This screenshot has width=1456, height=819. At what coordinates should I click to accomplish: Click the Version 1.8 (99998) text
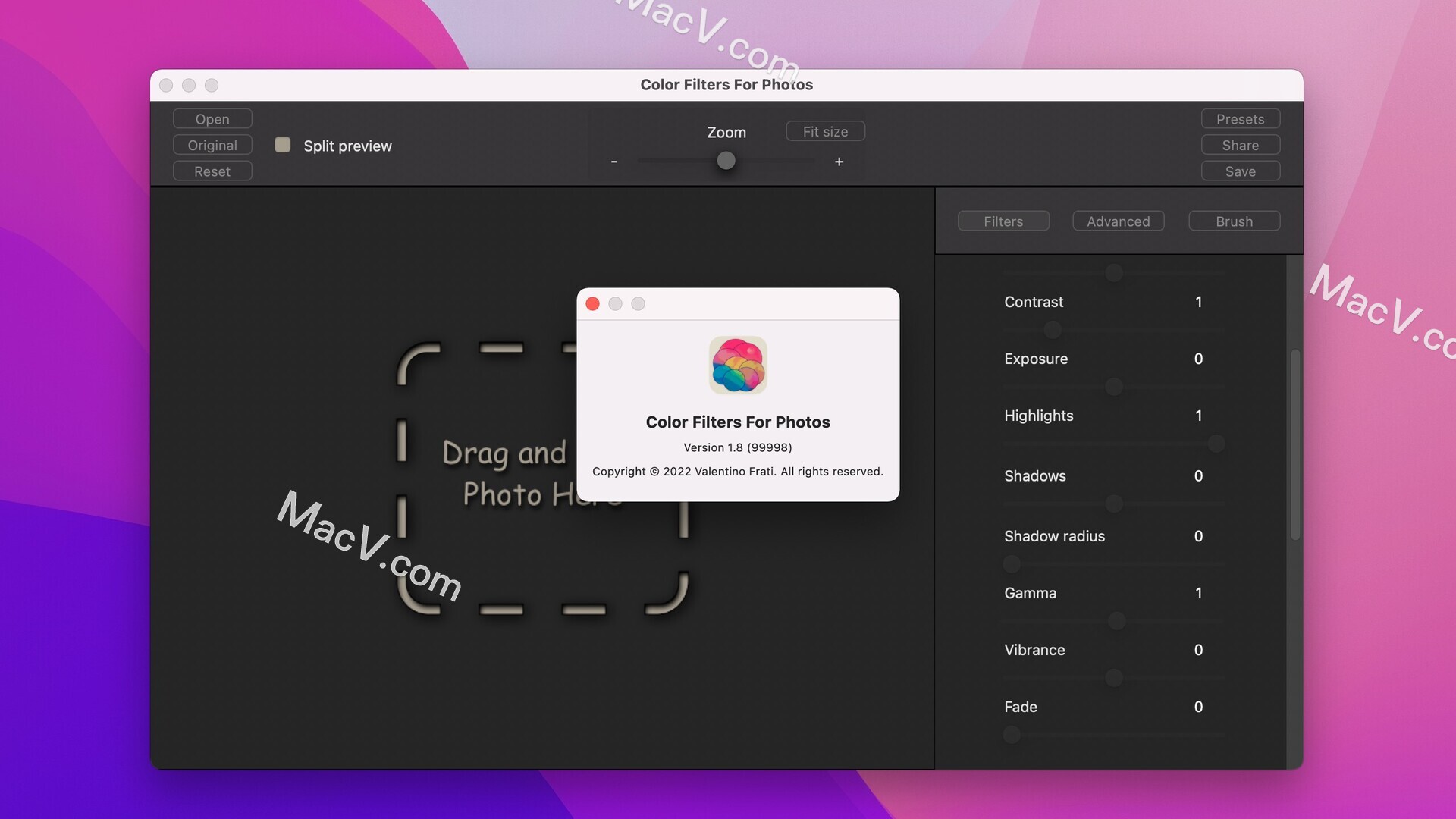(738, 447)
